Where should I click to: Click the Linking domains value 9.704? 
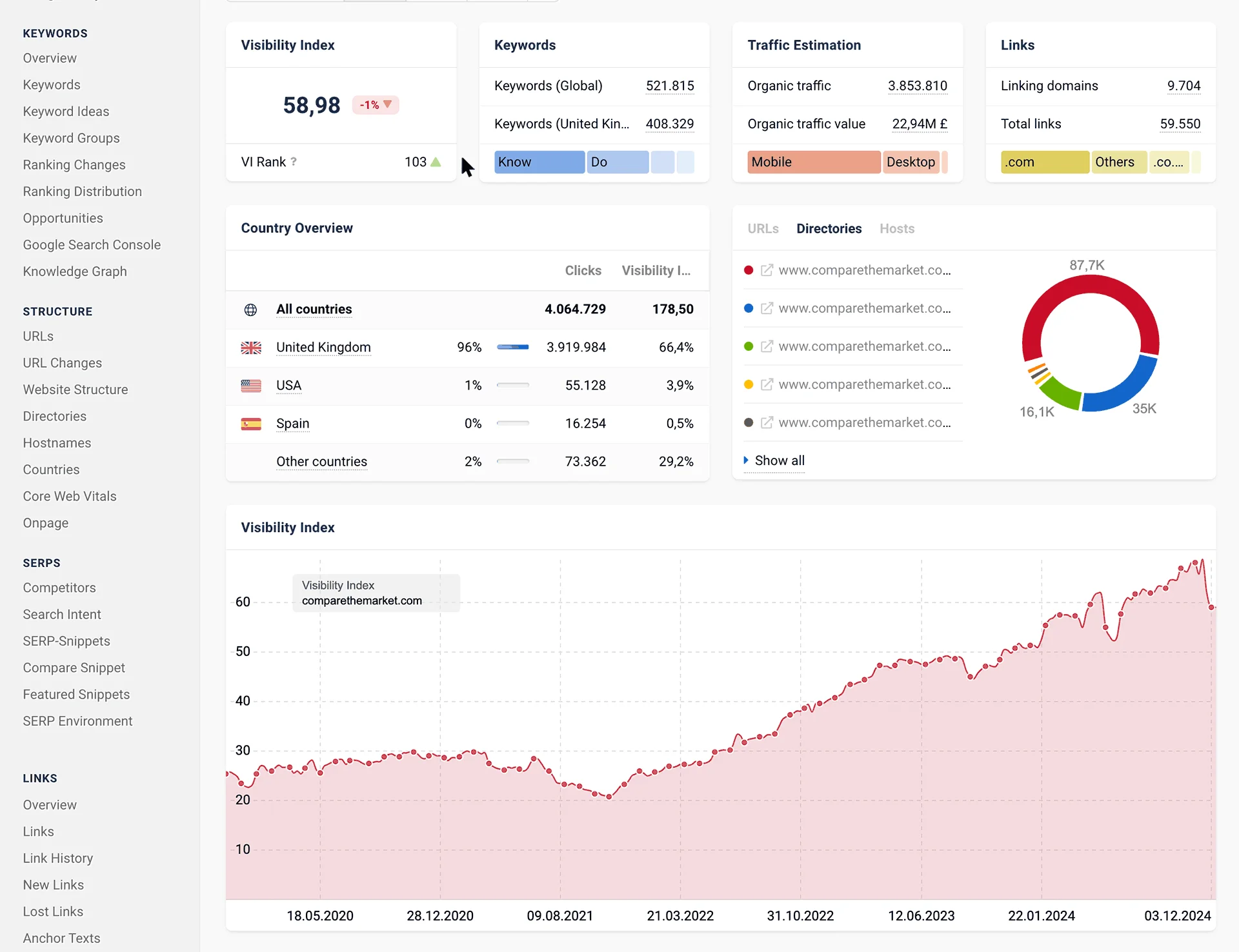(x=1184, y=86)
